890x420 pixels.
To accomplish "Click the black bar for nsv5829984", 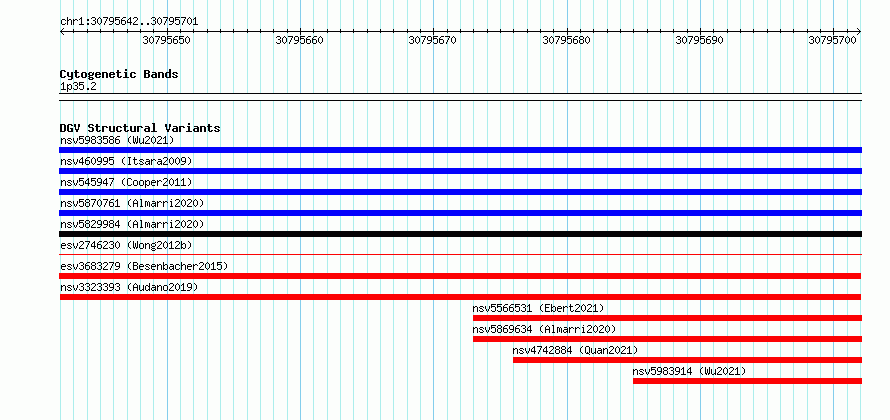I will coord(460,234).
